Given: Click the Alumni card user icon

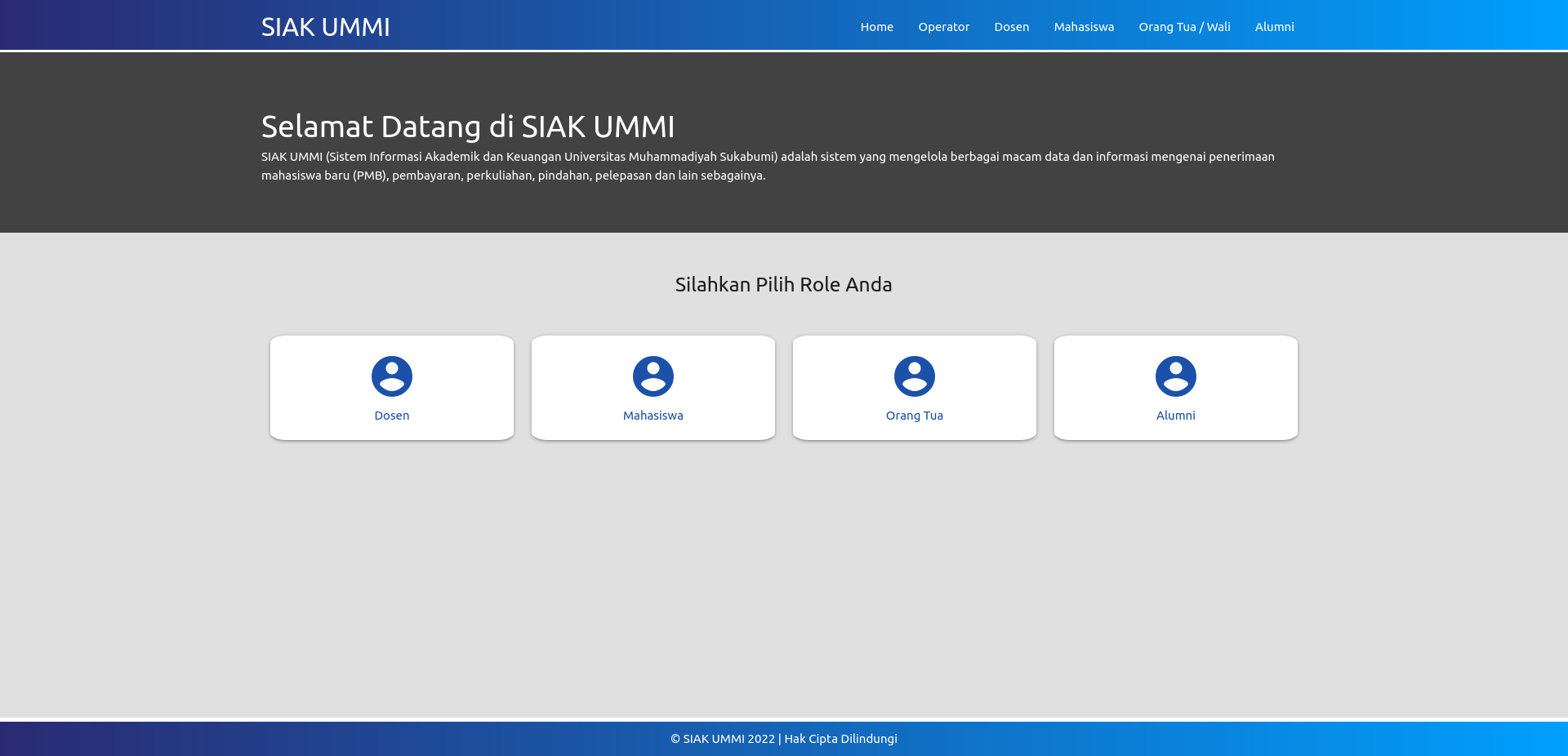Looking at the screenshot, I should [x=1176, y=376].
